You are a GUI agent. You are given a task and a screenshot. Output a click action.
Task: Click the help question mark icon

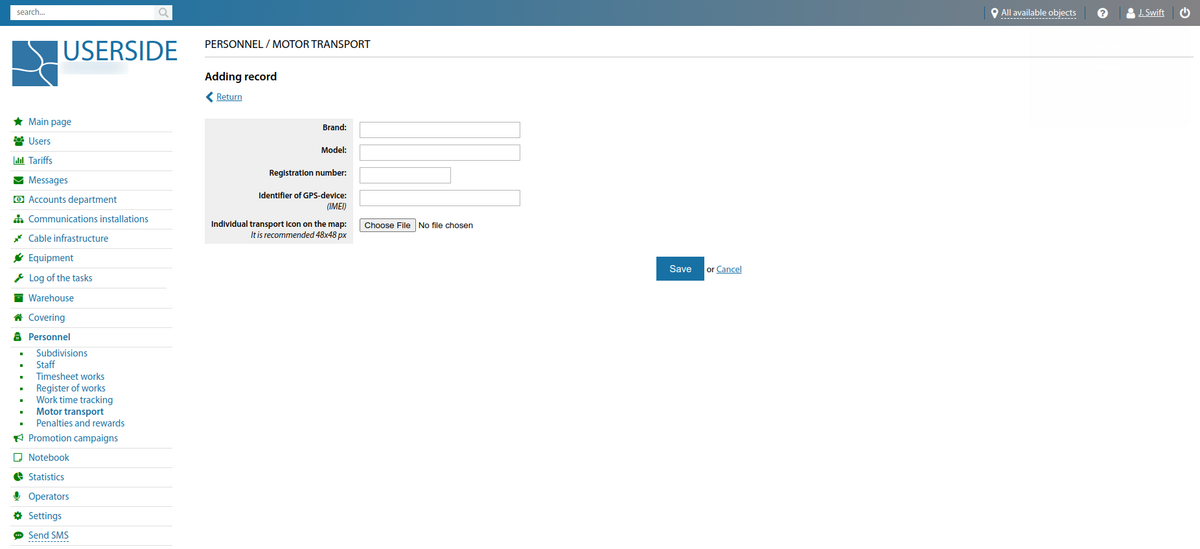click(1102, 13)
